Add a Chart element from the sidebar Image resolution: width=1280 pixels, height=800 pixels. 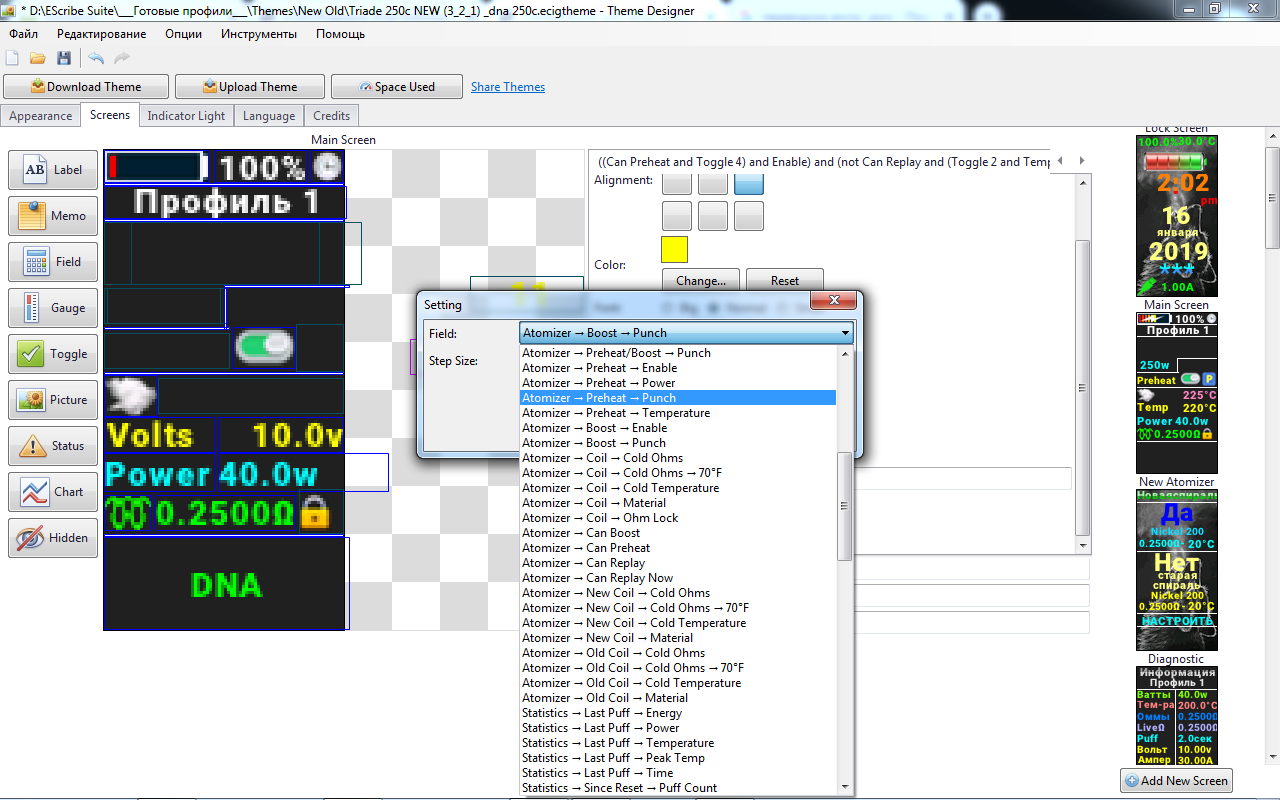(54, 492)
